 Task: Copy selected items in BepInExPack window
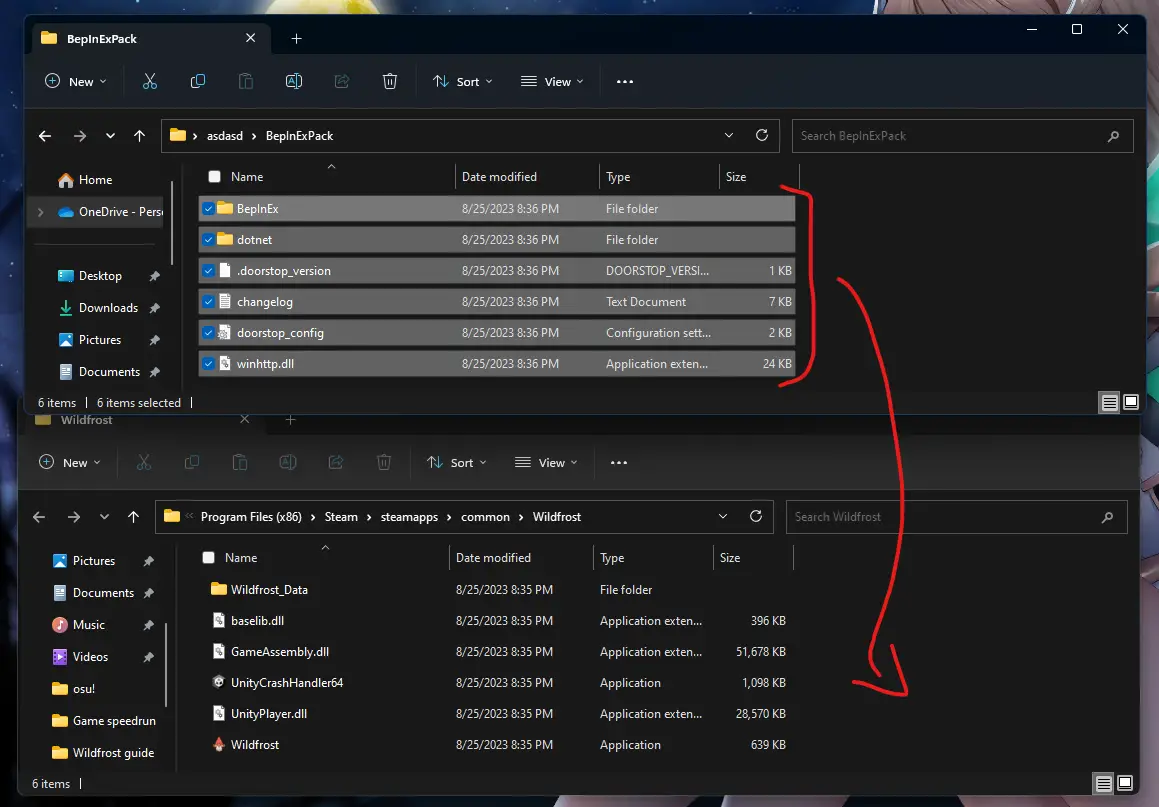197,81
